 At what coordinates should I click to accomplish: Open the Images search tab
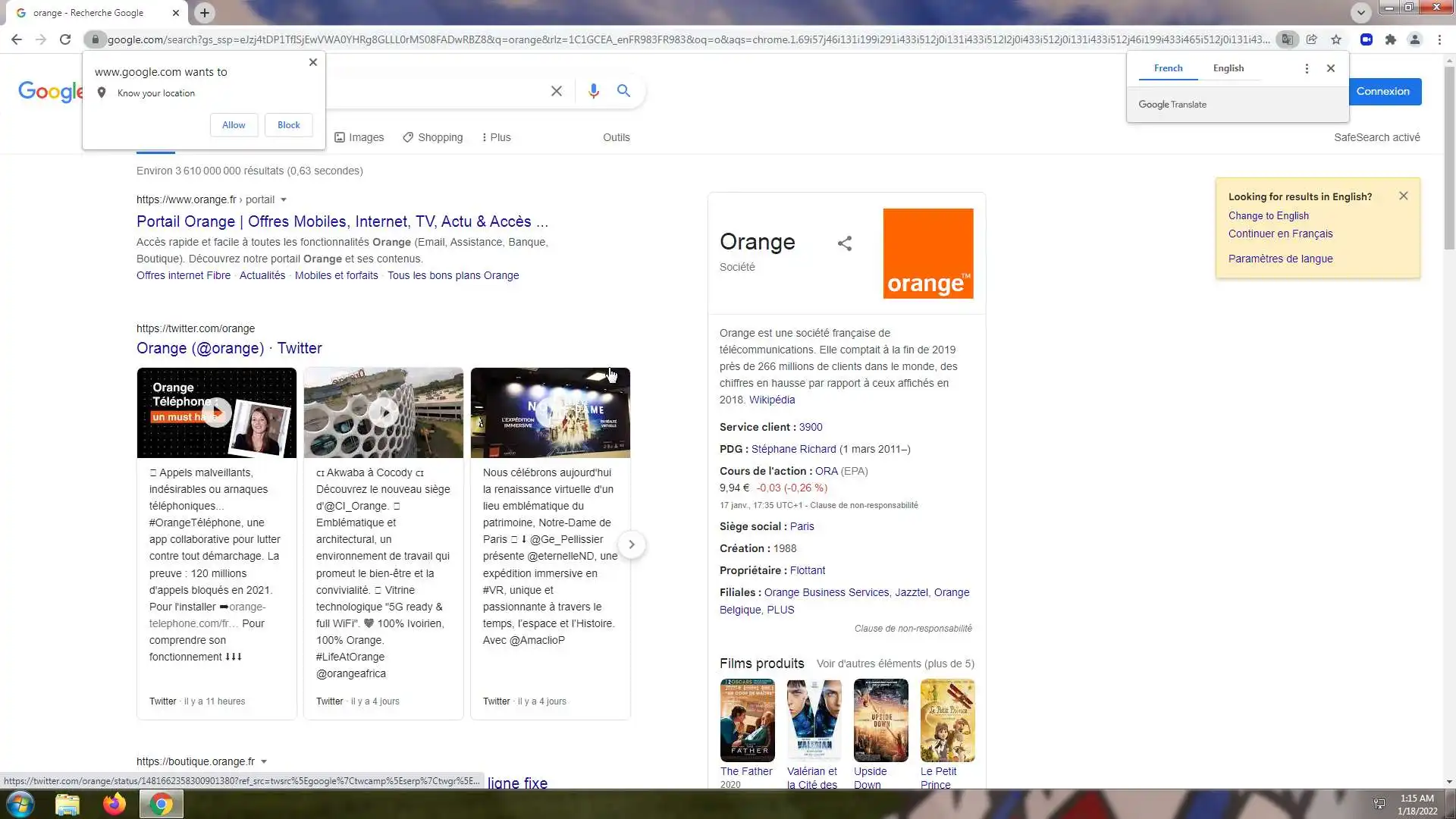point(359,137)
